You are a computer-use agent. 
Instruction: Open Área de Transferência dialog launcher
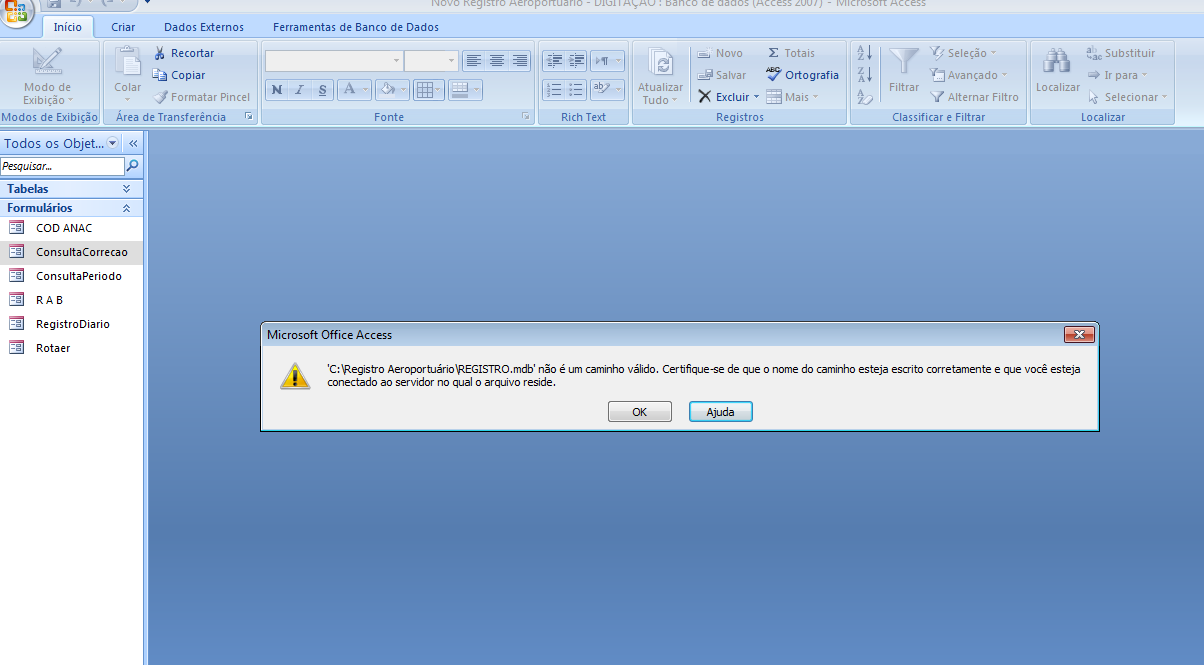pyautogui.click(x=248, y=117)
